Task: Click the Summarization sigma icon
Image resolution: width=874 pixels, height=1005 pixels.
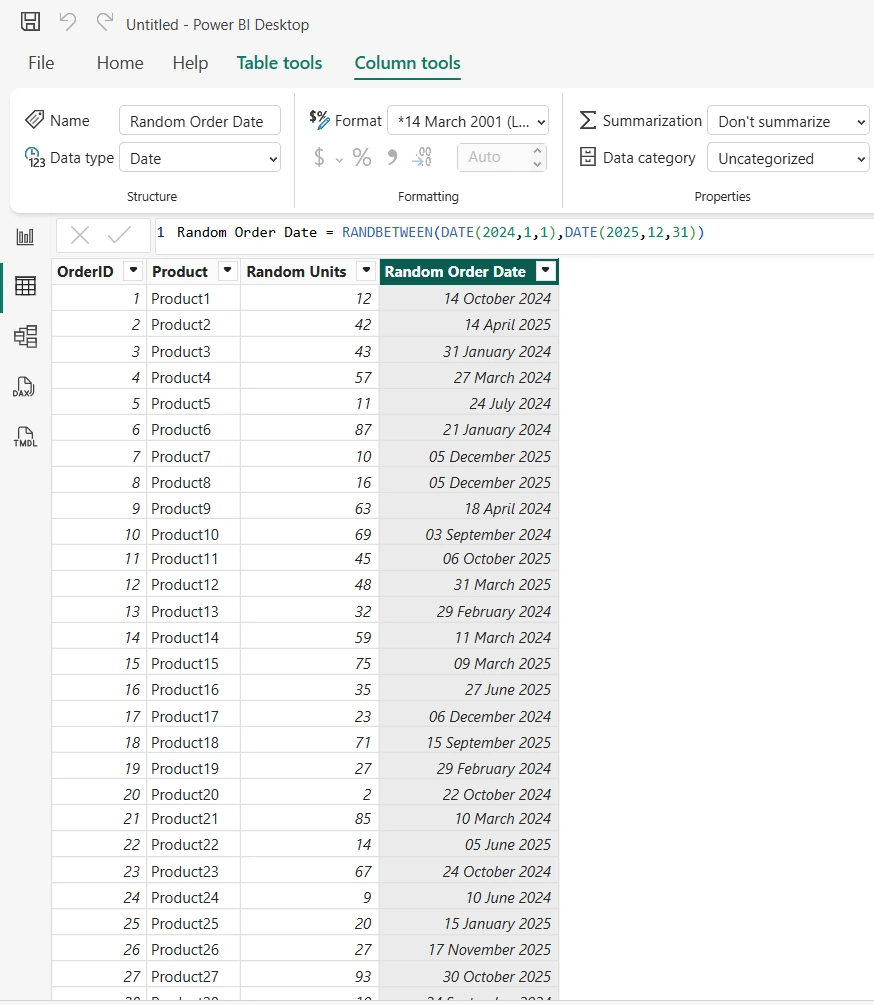Action: pos(588,120)
